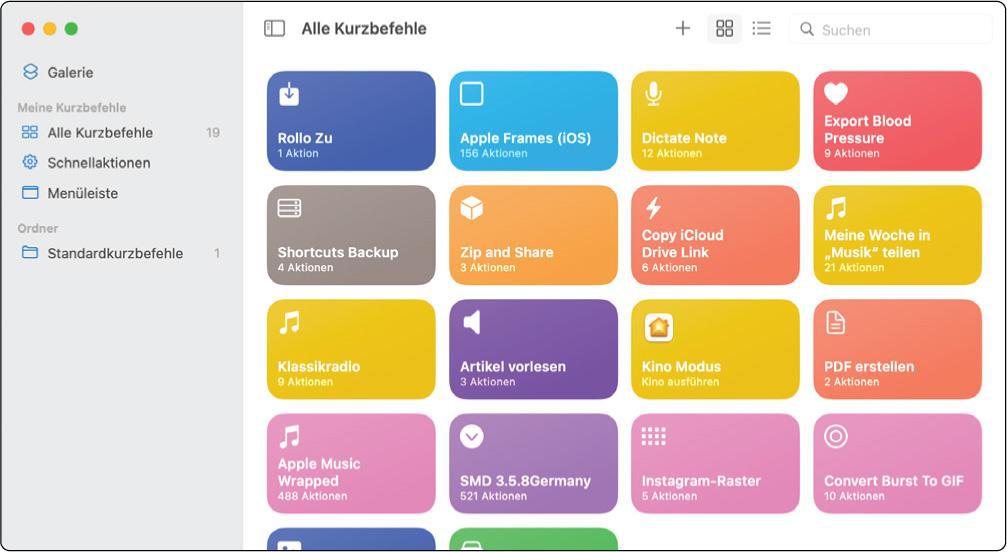
Task: Click the target icon on Convert Burst To GIF
Action: 836,436
